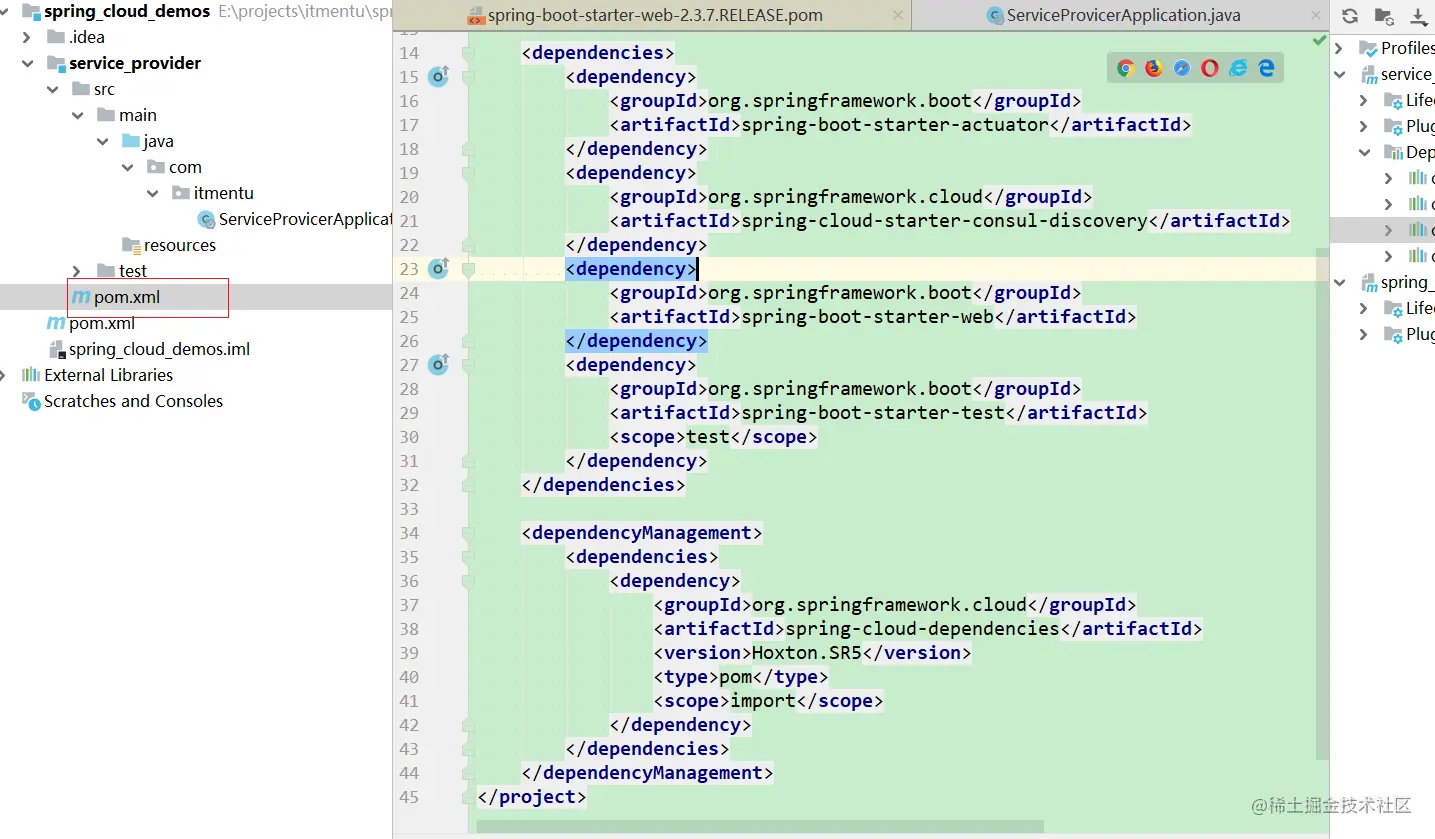This screenshot has width=1435, height=839.
Task: Click the green inspection checkmark icon
Action: (1319, 41)
